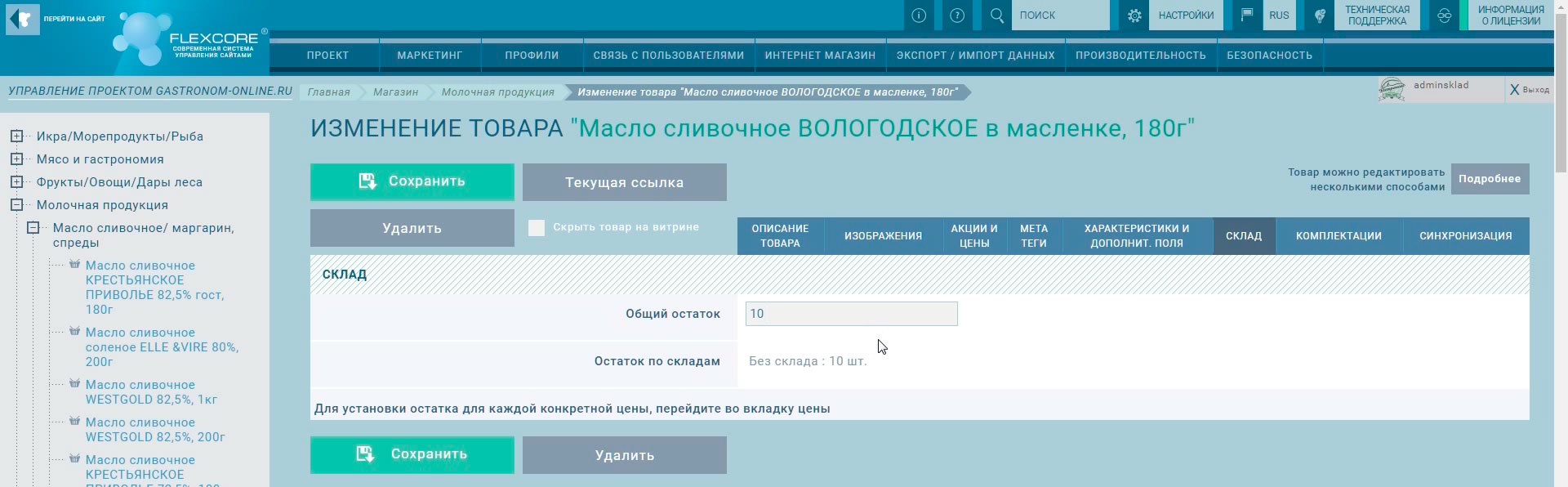
Task: Go to Магазин breadcrumb
Action: (396, 92)
